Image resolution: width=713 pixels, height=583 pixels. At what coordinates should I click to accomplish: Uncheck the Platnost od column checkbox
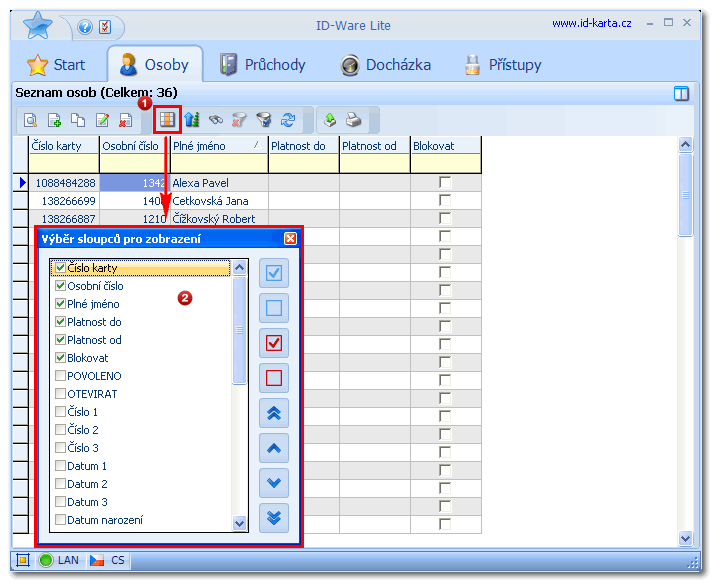pos(60,339)
